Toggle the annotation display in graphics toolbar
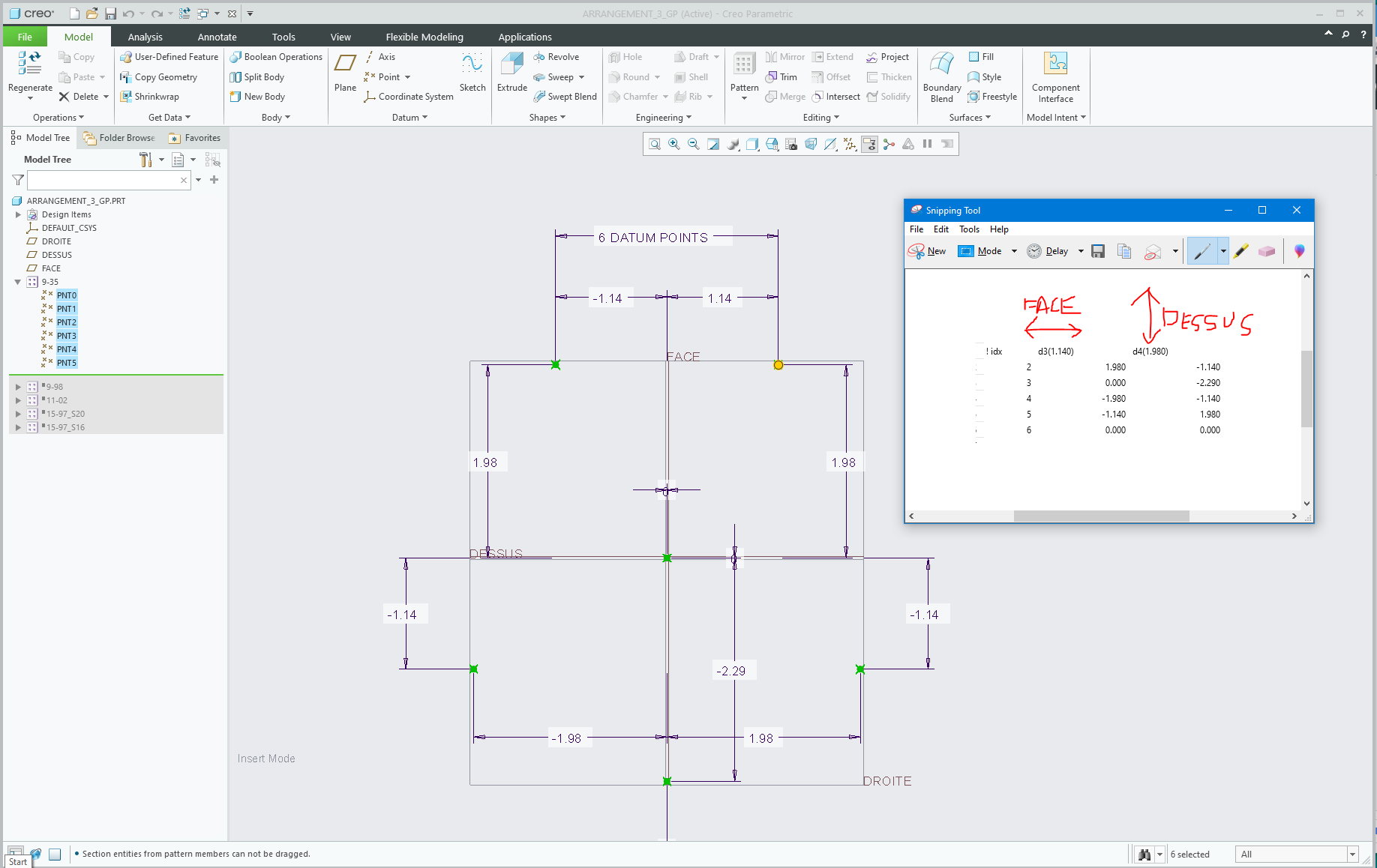This screenshot has height=868, width=1377. [x=869, y=143]
